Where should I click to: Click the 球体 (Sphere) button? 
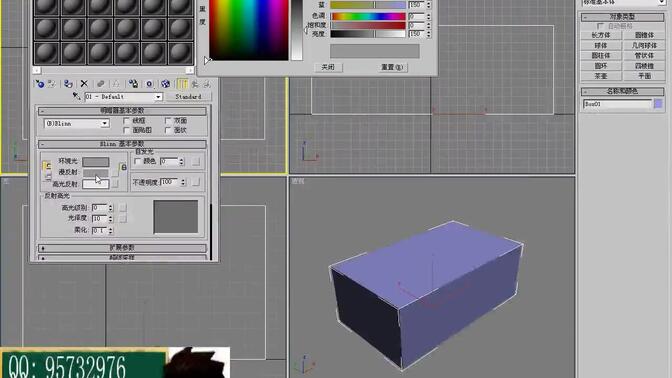click(x=601, y=45)
